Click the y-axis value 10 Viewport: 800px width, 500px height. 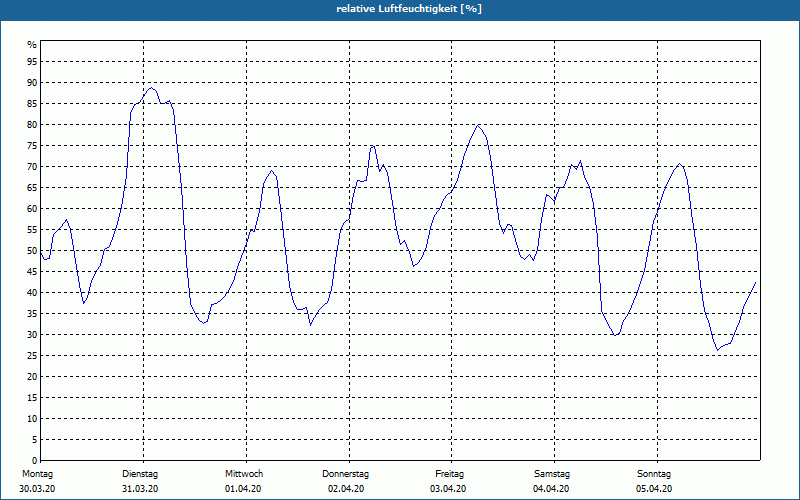(32, 418)
